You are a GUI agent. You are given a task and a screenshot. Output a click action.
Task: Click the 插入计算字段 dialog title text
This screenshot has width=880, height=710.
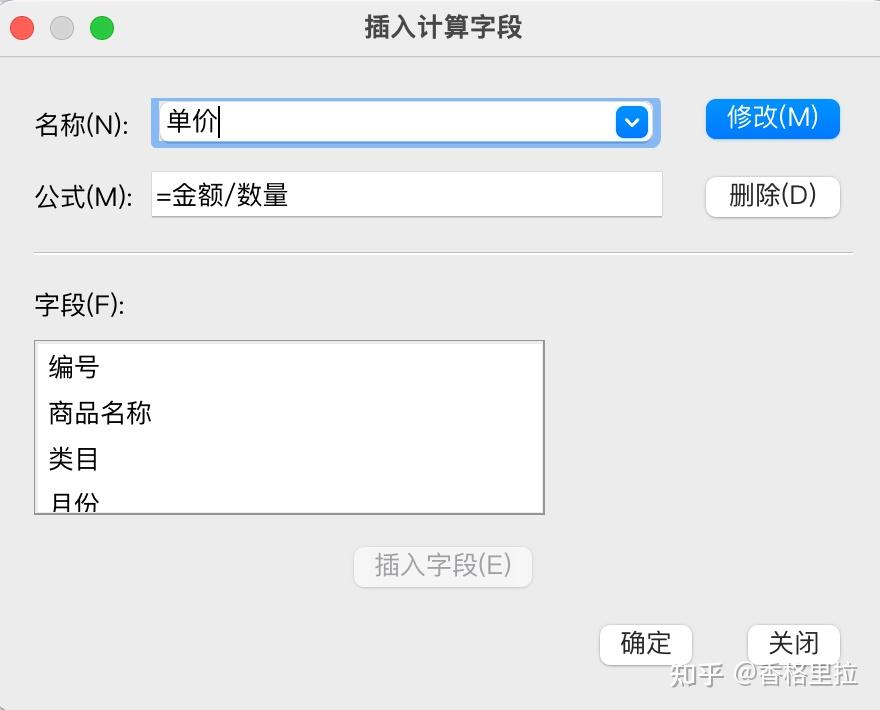point(443,28)
